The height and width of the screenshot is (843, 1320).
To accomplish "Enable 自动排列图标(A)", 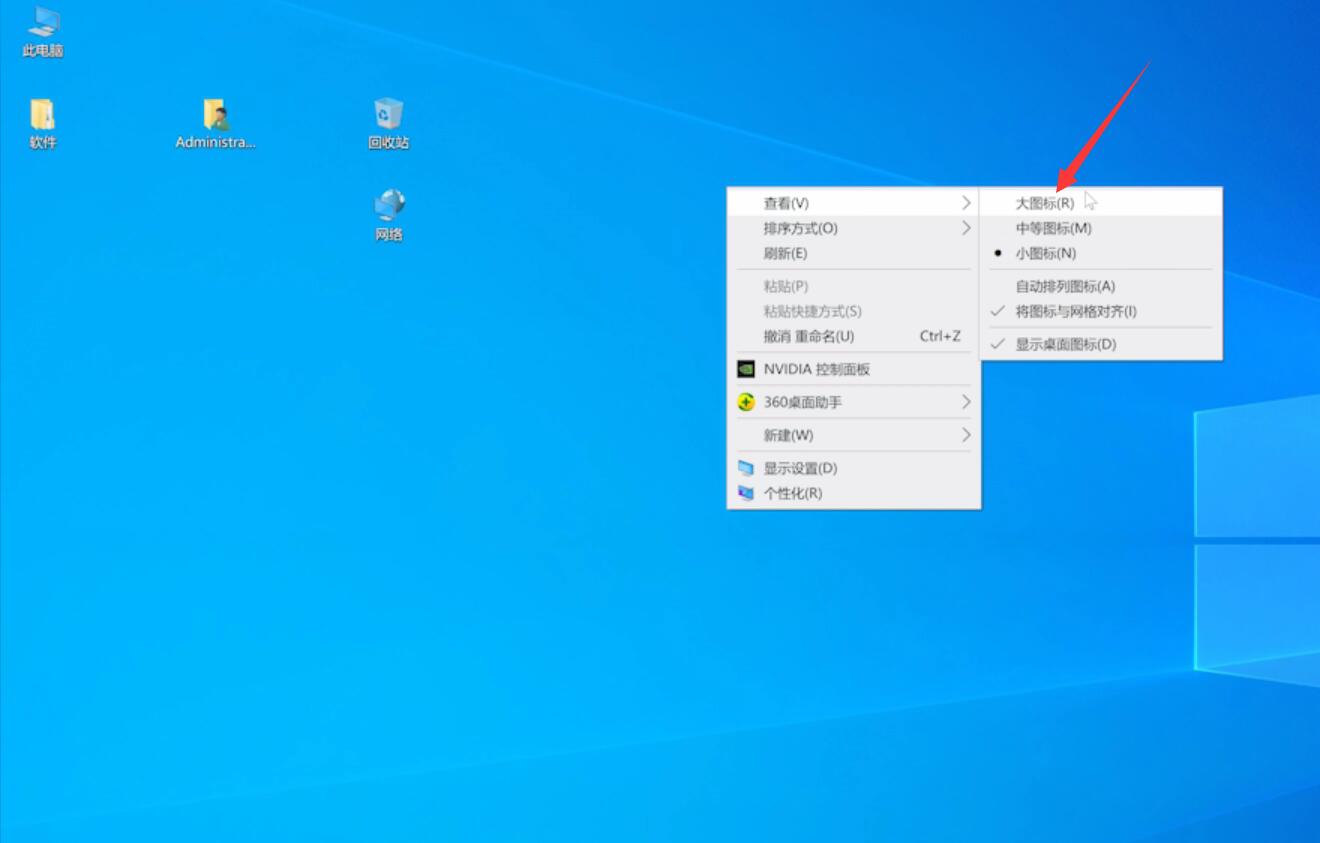I will [x=1100, y=286].
